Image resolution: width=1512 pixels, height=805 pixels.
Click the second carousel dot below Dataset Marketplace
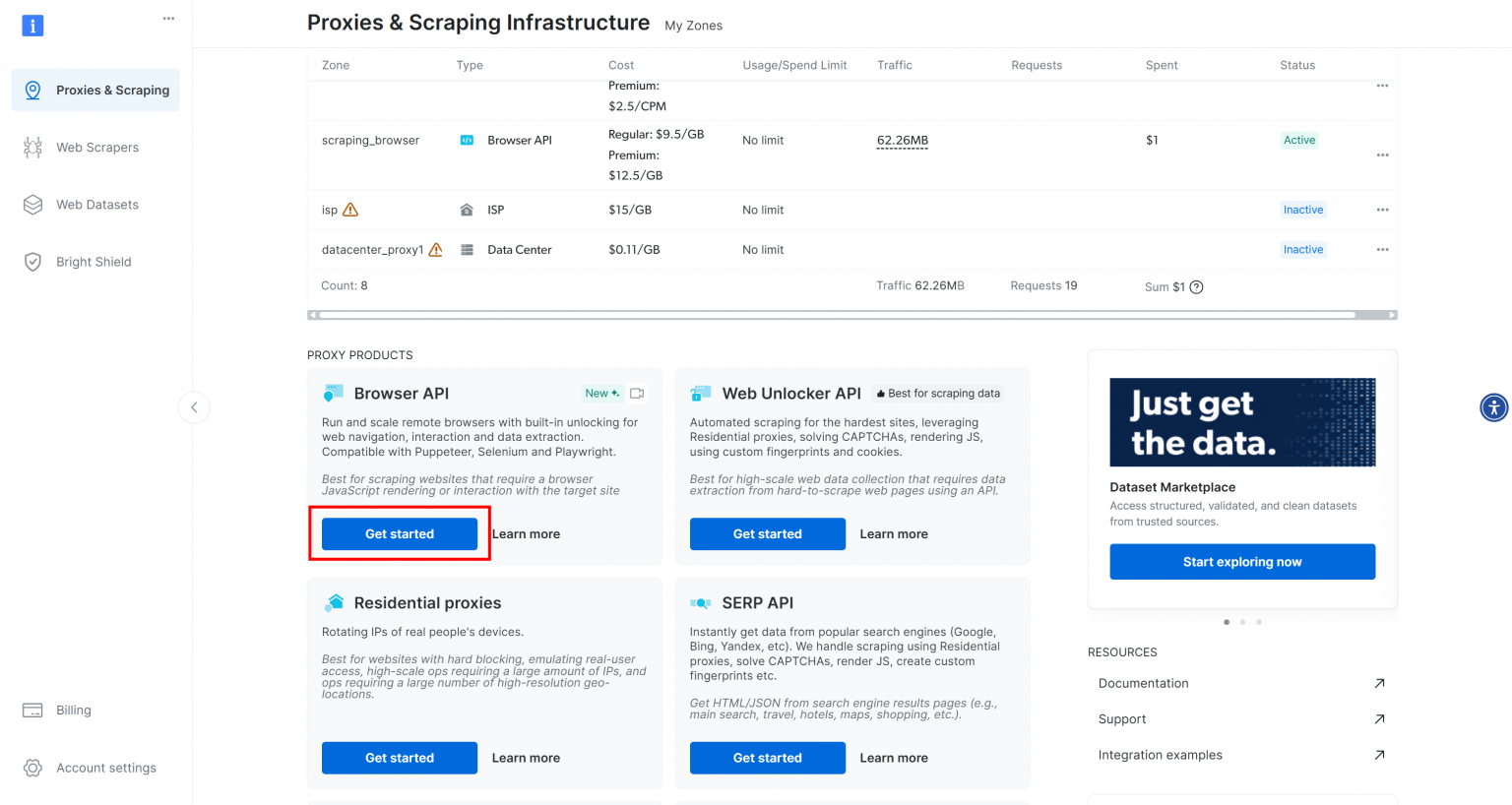[x=1242, y=622]
